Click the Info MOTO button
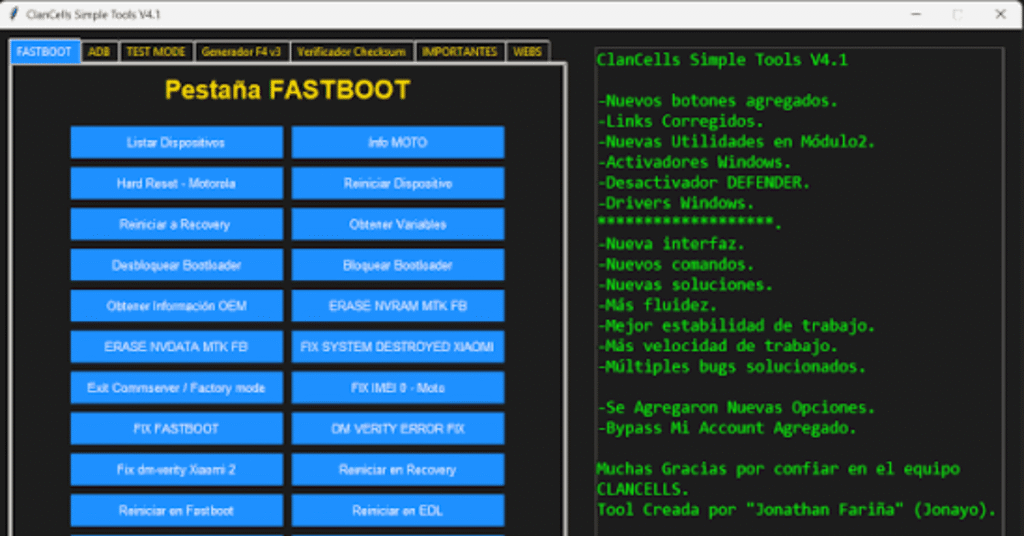This screenshot has height=536, width=1024. coord(398,142)
